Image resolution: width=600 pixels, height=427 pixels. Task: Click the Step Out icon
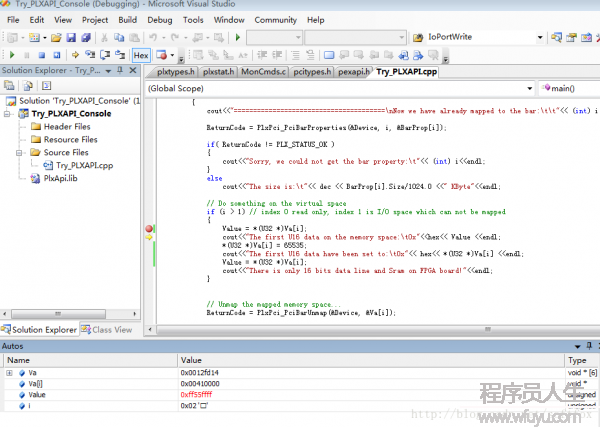pyautogui.click(x=120, y=55)
